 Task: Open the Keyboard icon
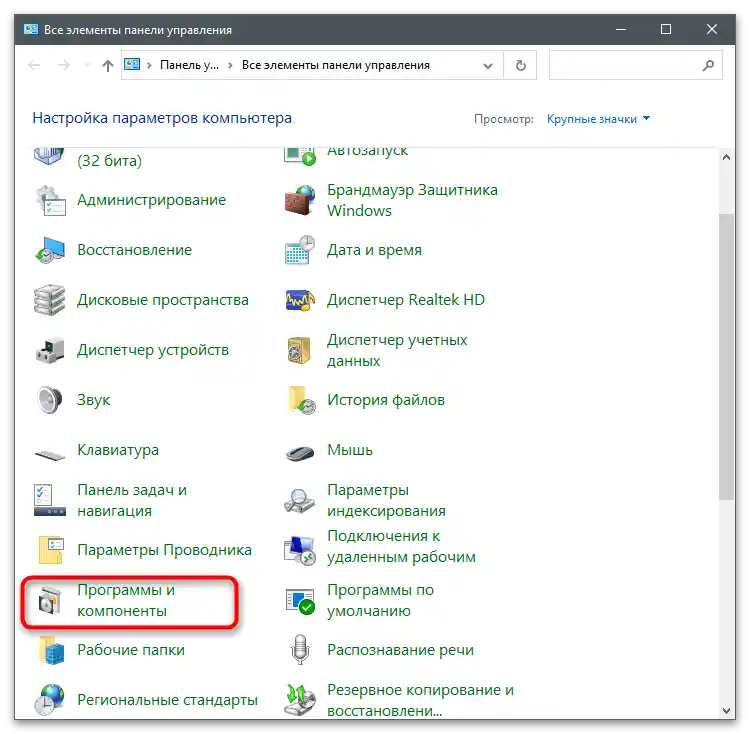click(x=50, y=454)
